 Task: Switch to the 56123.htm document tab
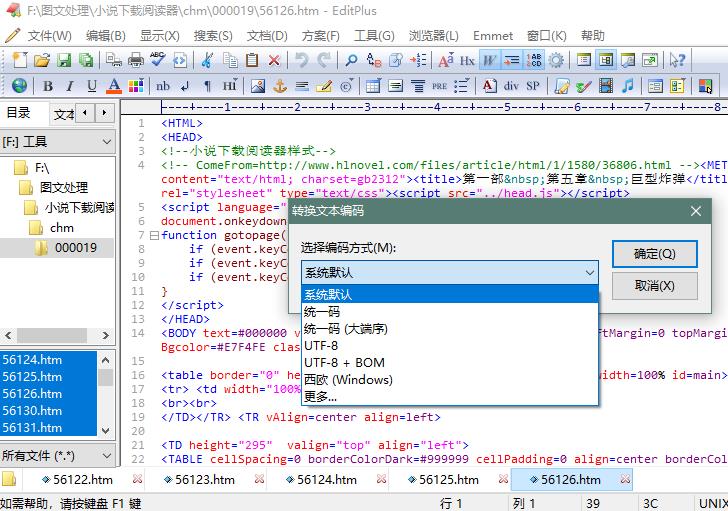[204, 479]
